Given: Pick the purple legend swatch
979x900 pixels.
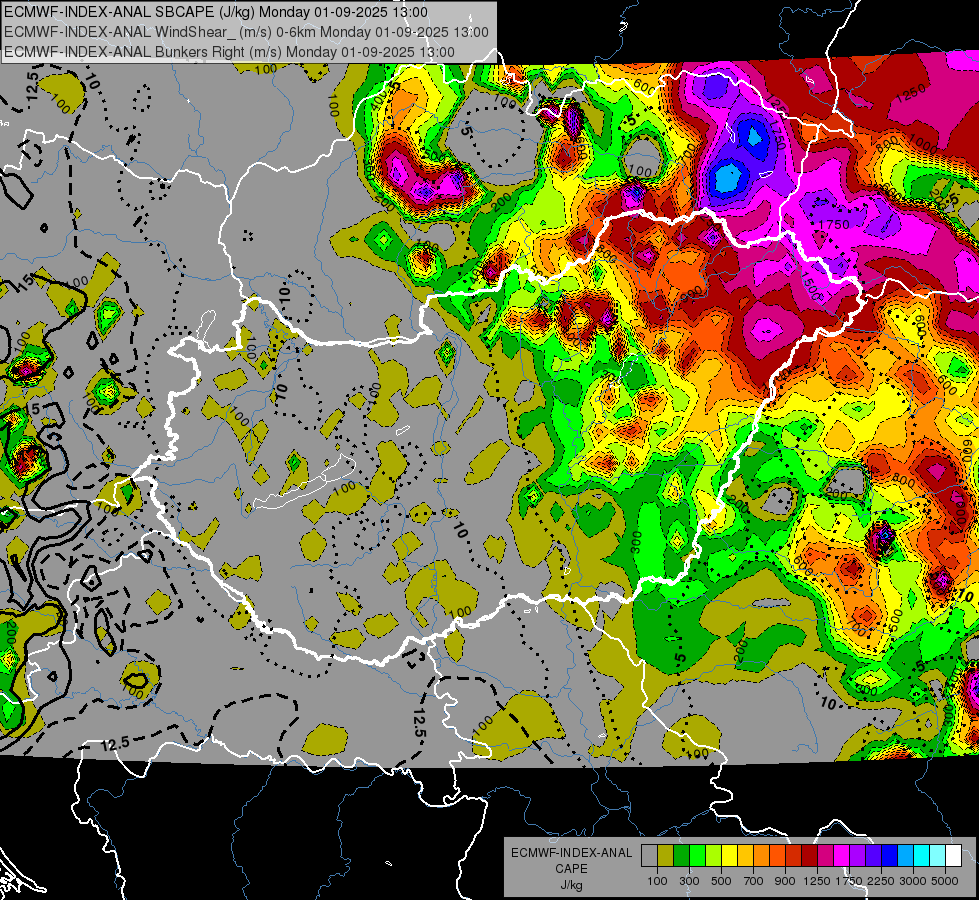Looking at the screenshot, I should click(x=858, y=856).
